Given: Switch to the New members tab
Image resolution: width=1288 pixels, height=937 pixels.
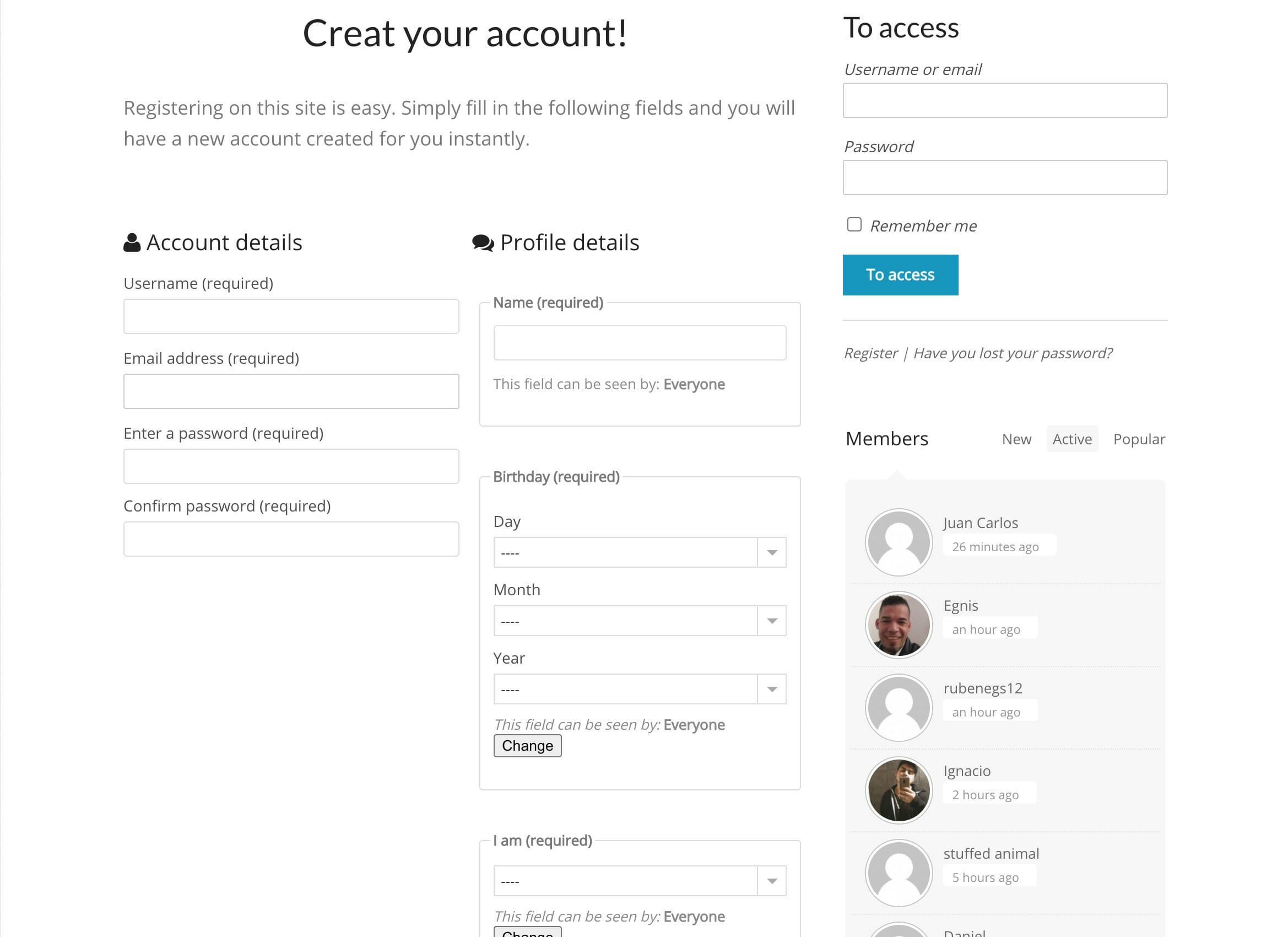Looking at the screenshot, I should pyautogui.click(x=1016, y=439).
